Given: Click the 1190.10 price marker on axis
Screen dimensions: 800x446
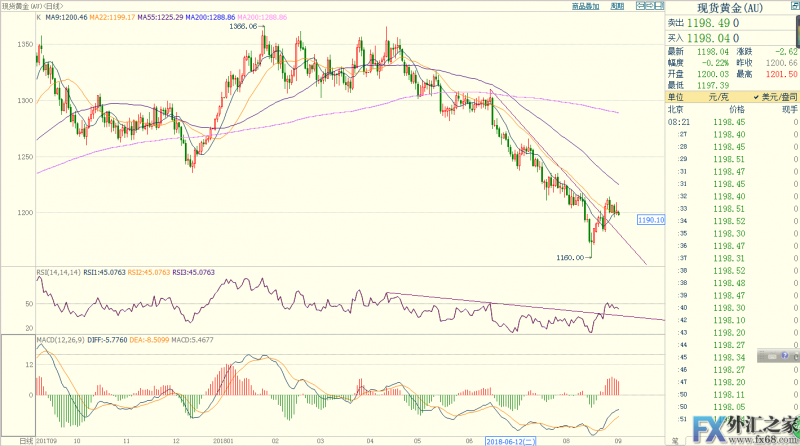Looking at the screenshot, I should click(648, 218).
